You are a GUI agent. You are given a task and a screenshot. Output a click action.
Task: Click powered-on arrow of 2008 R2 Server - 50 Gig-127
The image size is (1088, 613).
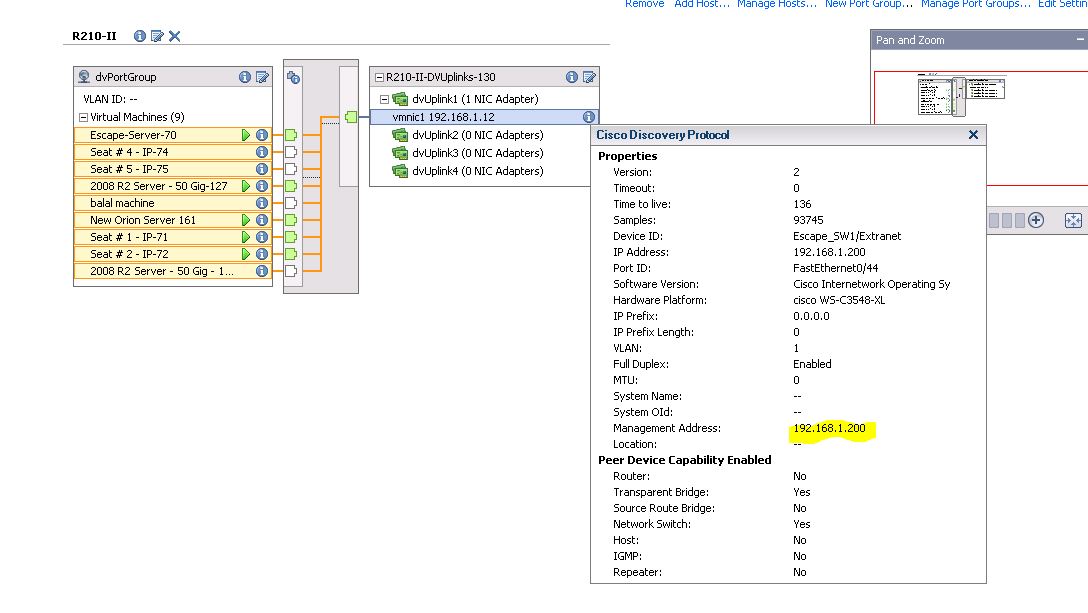pyautogui.click(x=246, y=186)
